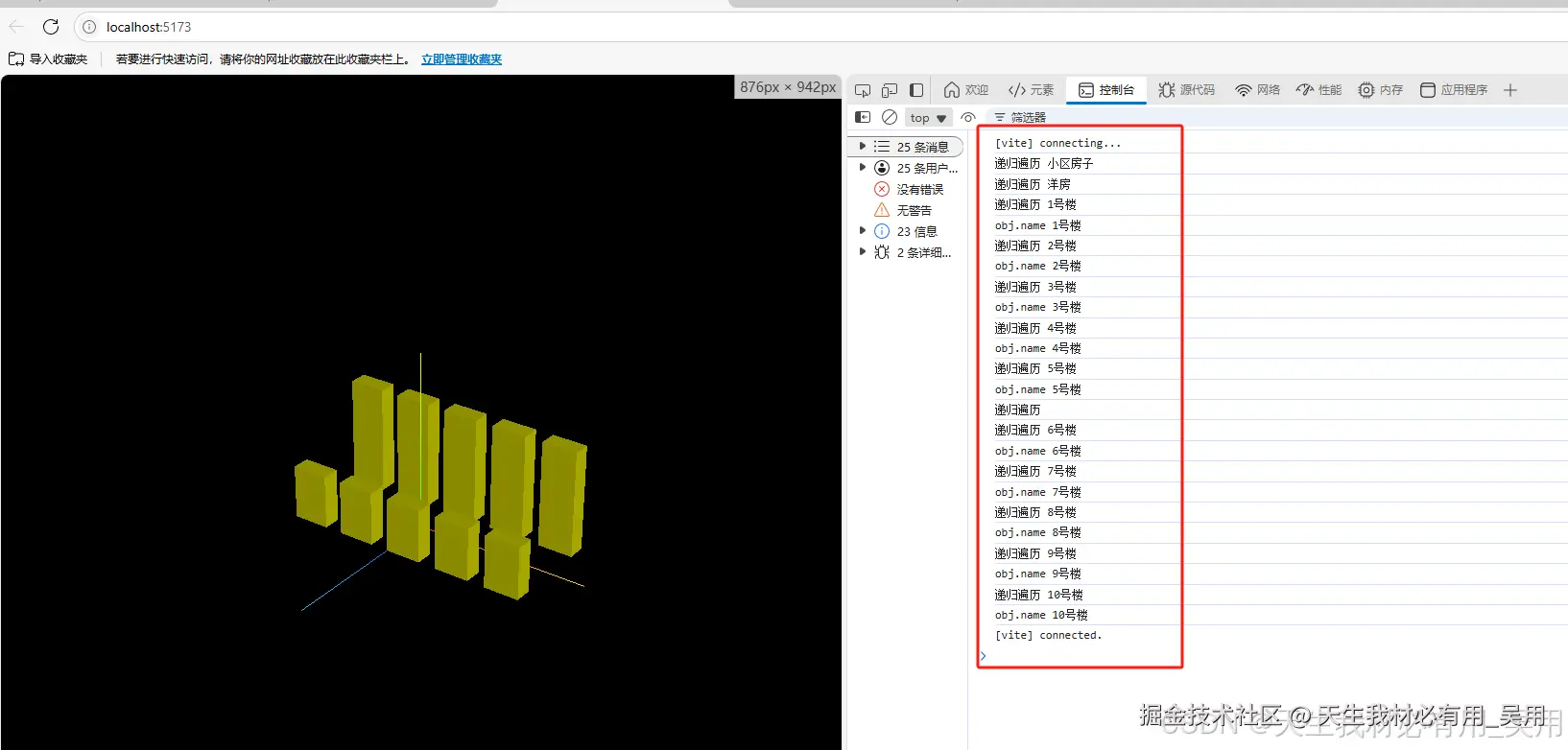This screenshot has height=750, width=1568.
Task: Expand the 23 信息 group arrow
Action: [x=863, y=231]
